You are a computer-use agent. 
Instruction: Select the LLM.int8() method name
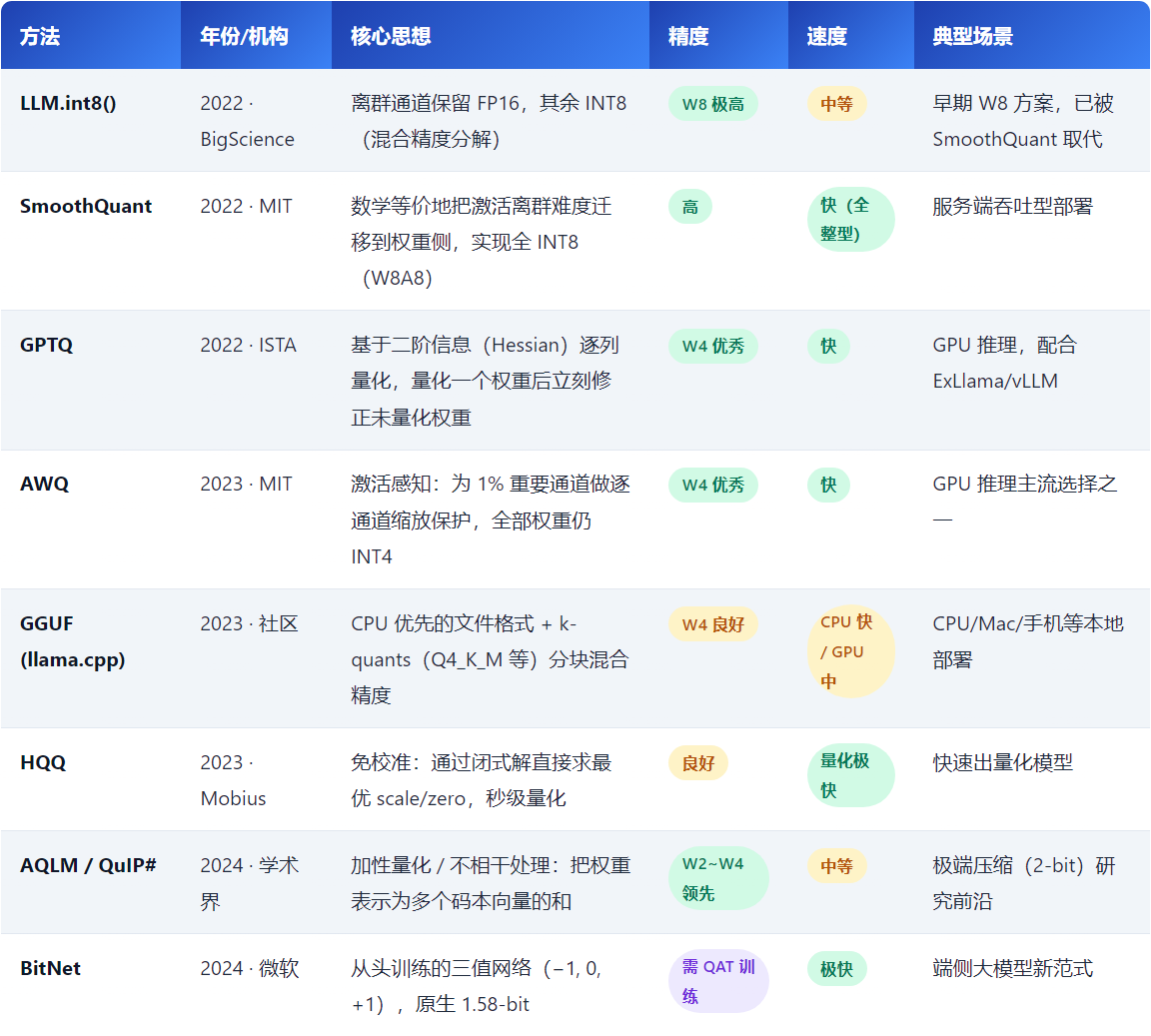pyautogui.click(x=68, y=104)
